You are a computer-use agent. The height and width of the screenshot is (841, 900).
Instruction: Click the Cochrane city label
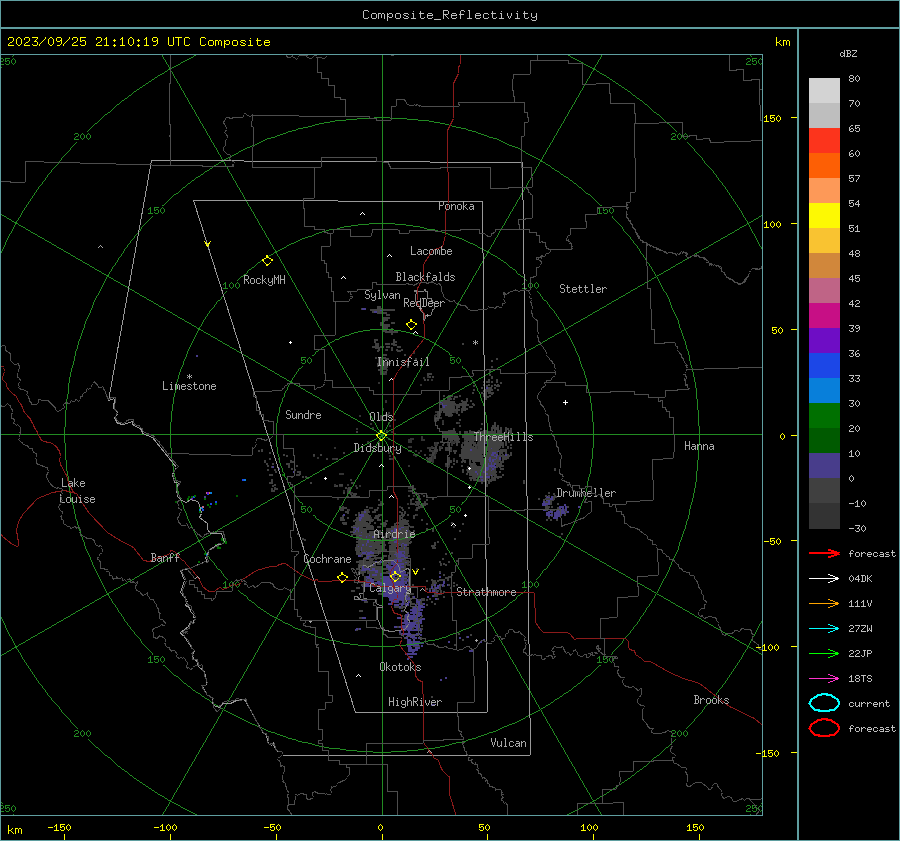(x=327, y=559)
